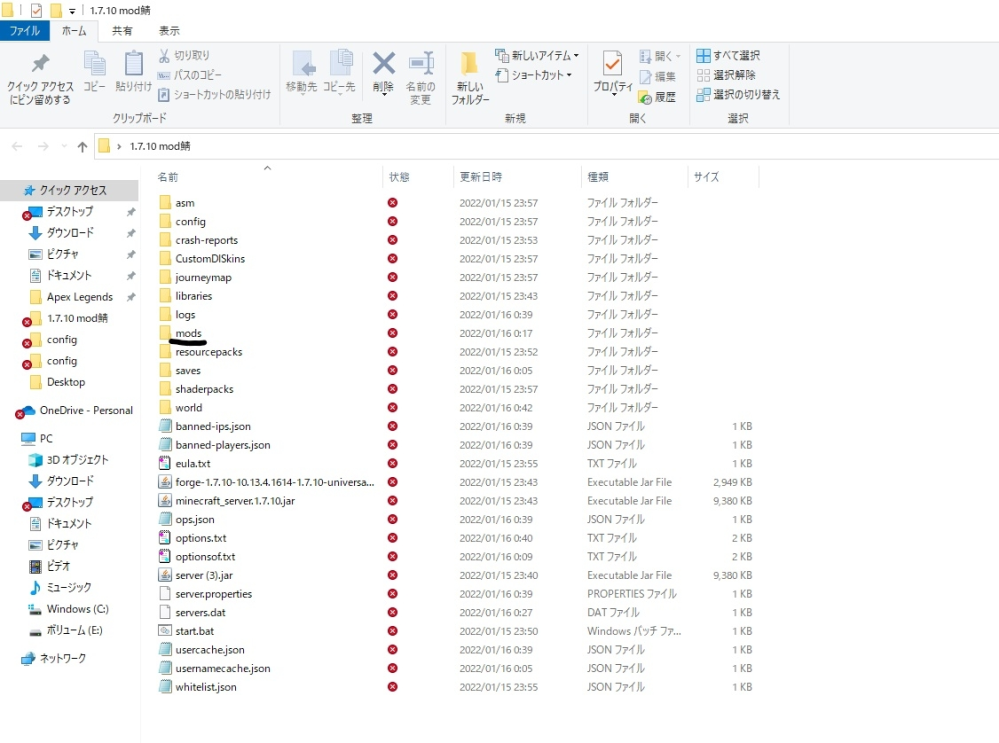Click the Edit (編集) command icon
This screenshot has height=743, width=999.
click(645, 76)
